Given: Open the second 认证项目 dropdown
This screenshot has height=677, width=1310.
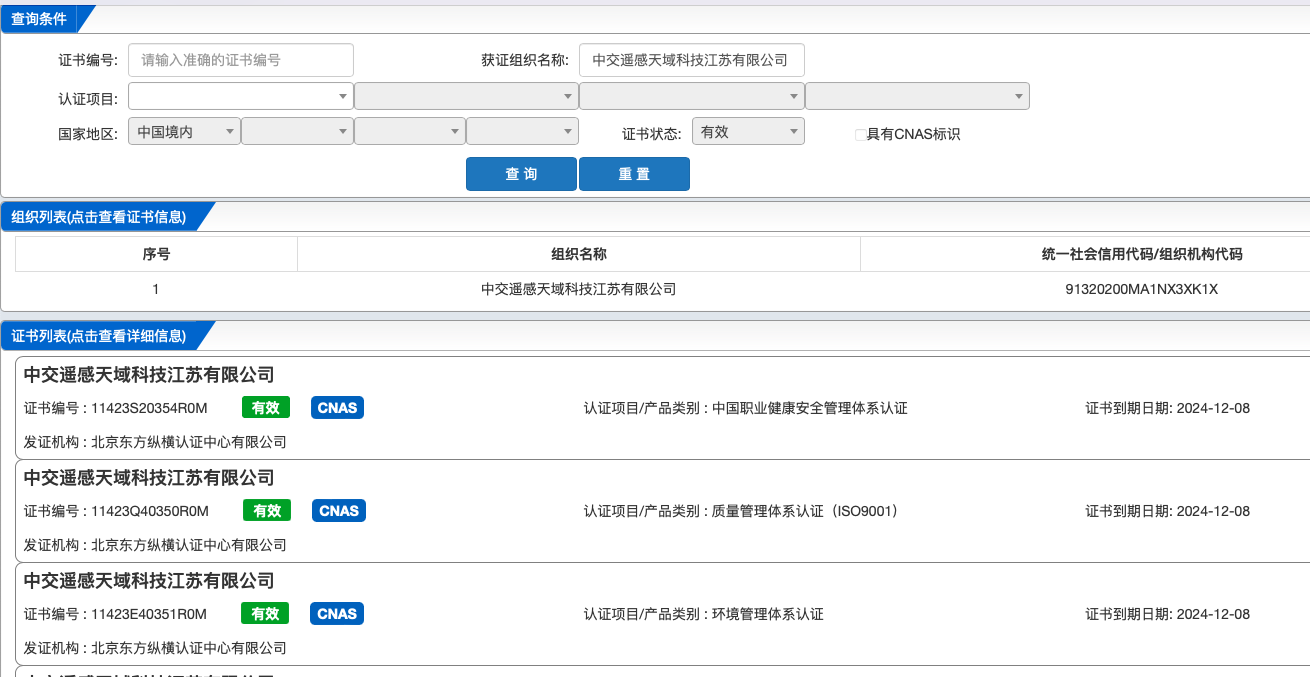Looking at the screenshot, I should click(466, 96).
